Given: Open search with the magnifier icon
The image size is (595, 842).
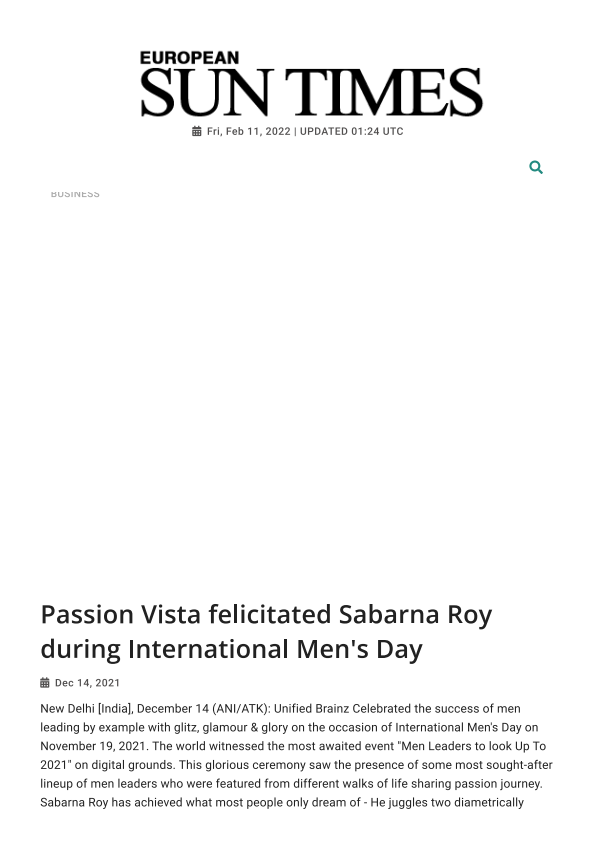Looking at the screenshot, I should (535, 168).
